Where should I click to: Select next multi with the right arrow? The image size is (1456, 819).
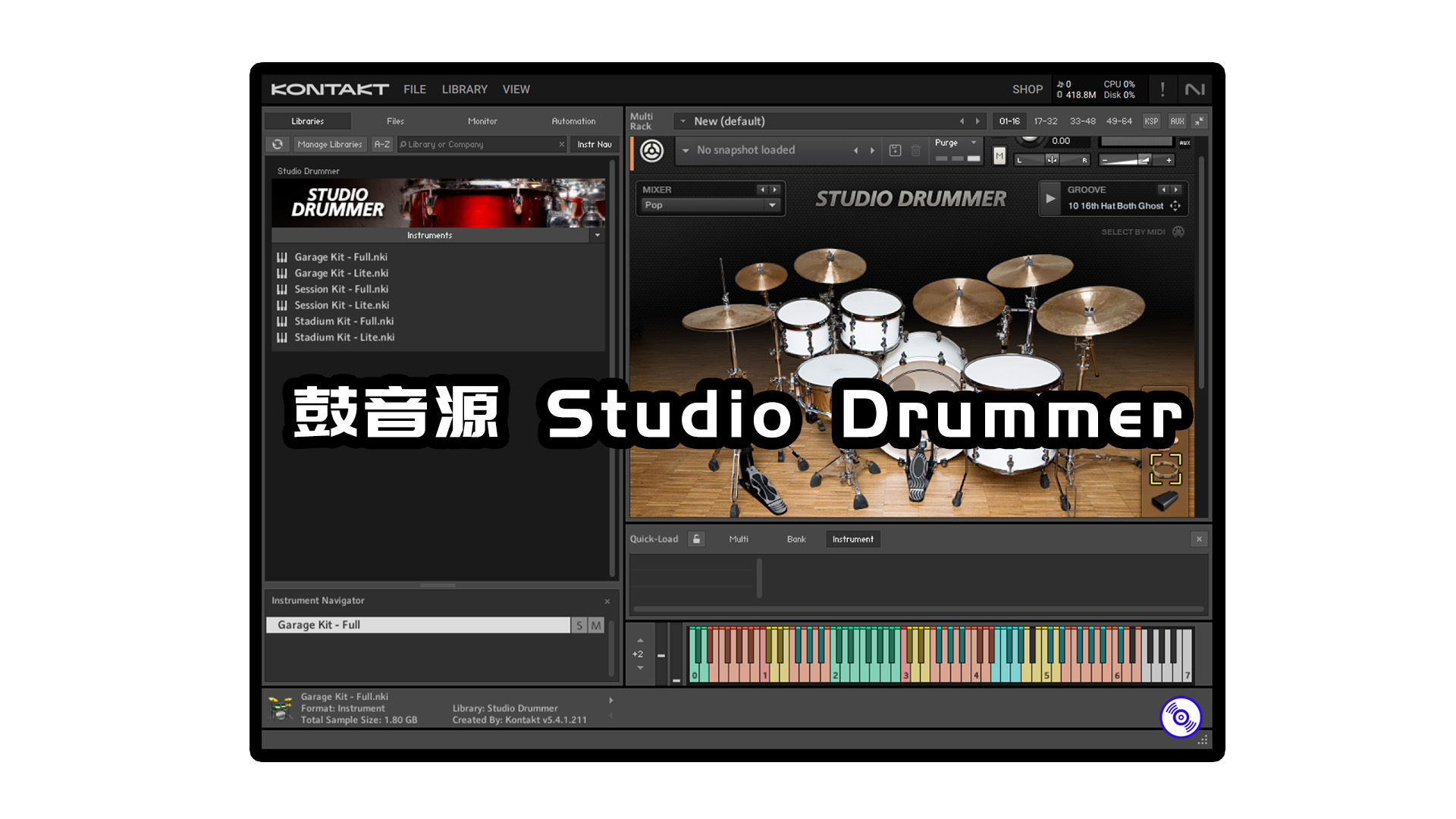[977, 121]
